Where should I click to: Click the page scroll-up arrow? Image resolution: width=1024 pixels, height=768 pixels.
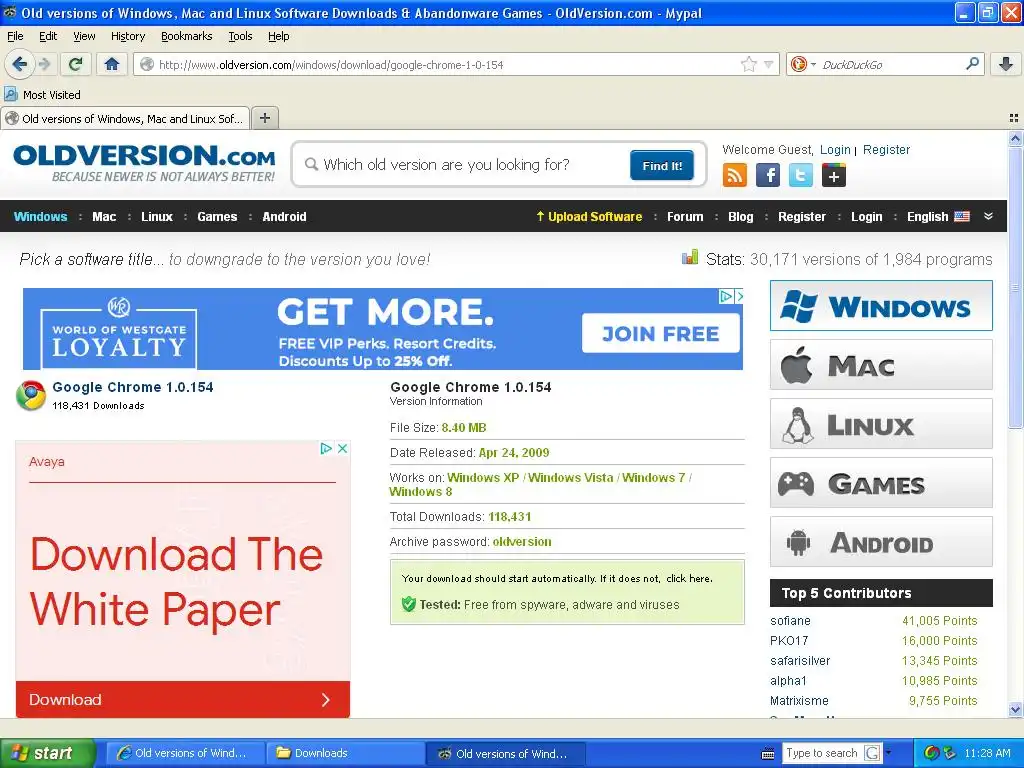[1015, 138]
